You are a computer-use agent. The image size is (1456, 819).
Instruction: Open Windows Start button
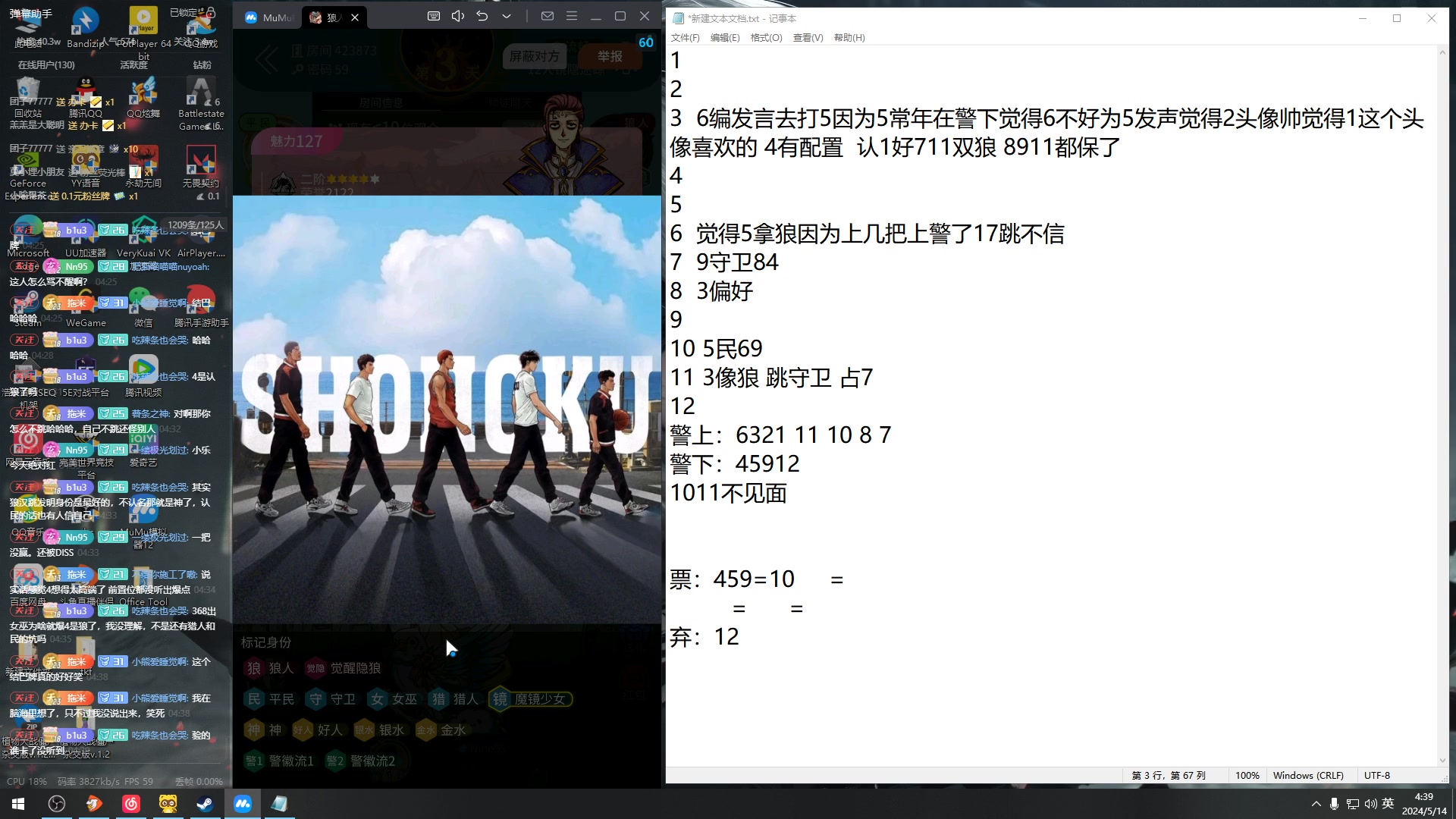coord(18,804)
